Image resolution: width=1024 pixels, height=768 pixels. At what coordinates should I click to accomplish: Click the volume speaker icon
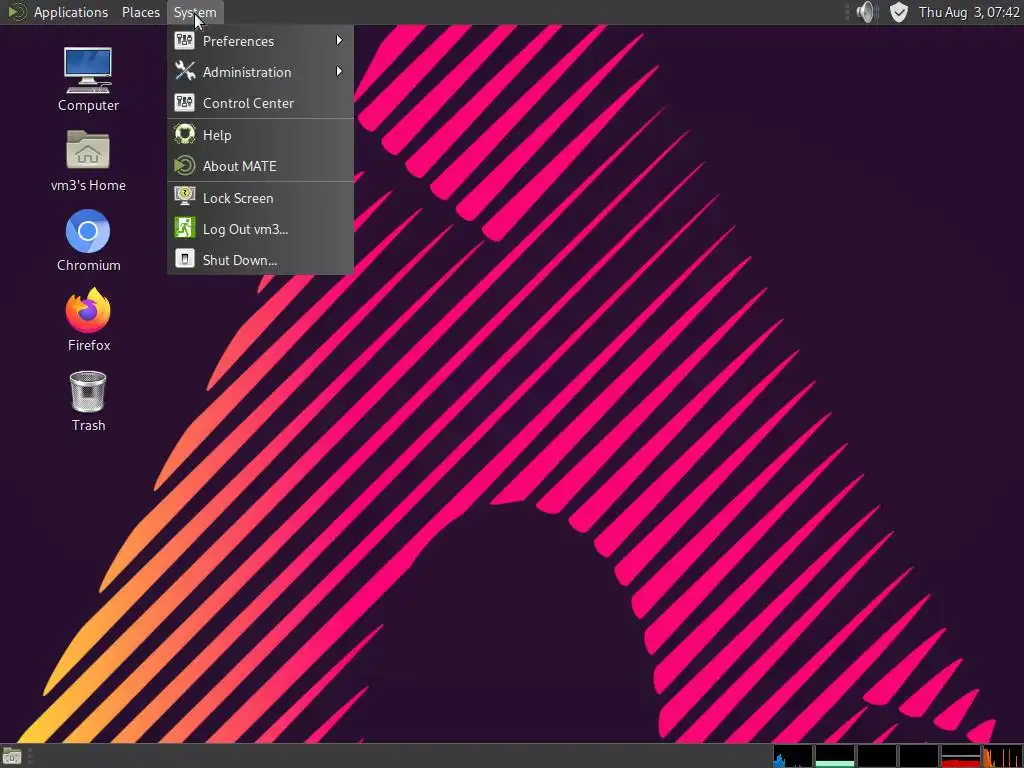(x=866, y=12)
